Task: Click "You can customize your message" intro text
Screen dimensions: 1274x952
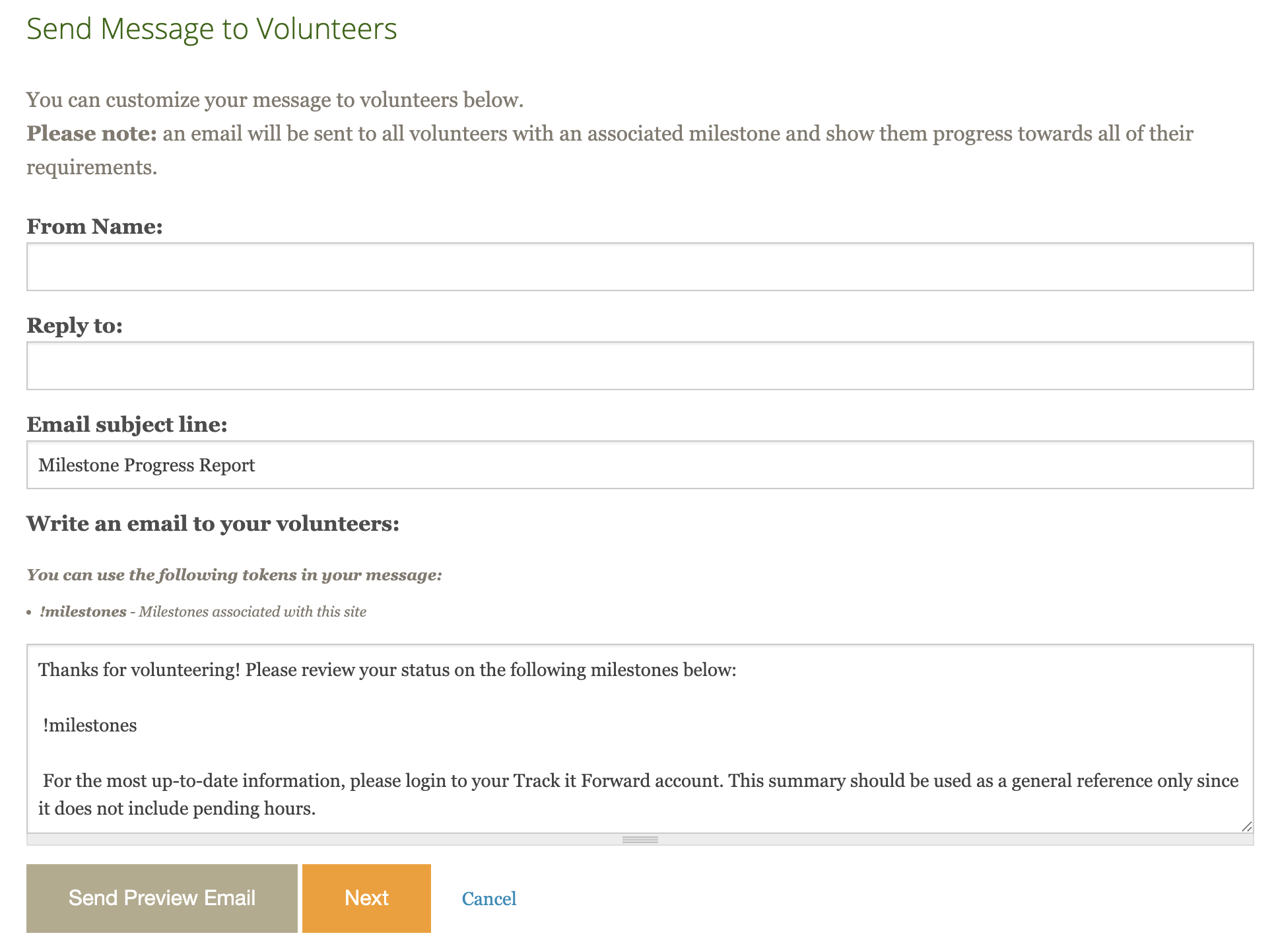Action: 275,100
